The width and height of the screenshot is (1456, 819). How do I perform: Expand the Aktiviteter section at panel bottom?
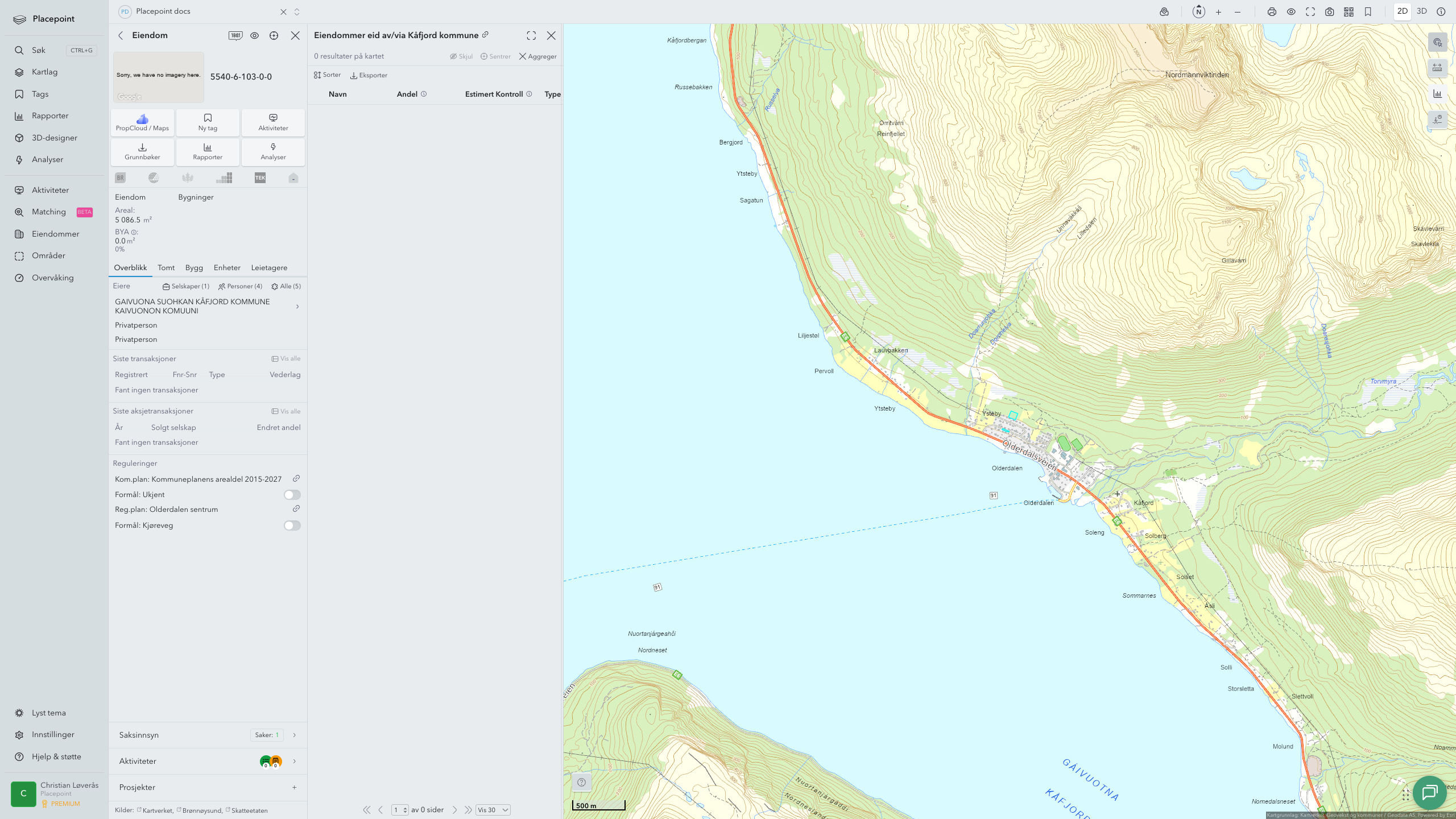208,761
